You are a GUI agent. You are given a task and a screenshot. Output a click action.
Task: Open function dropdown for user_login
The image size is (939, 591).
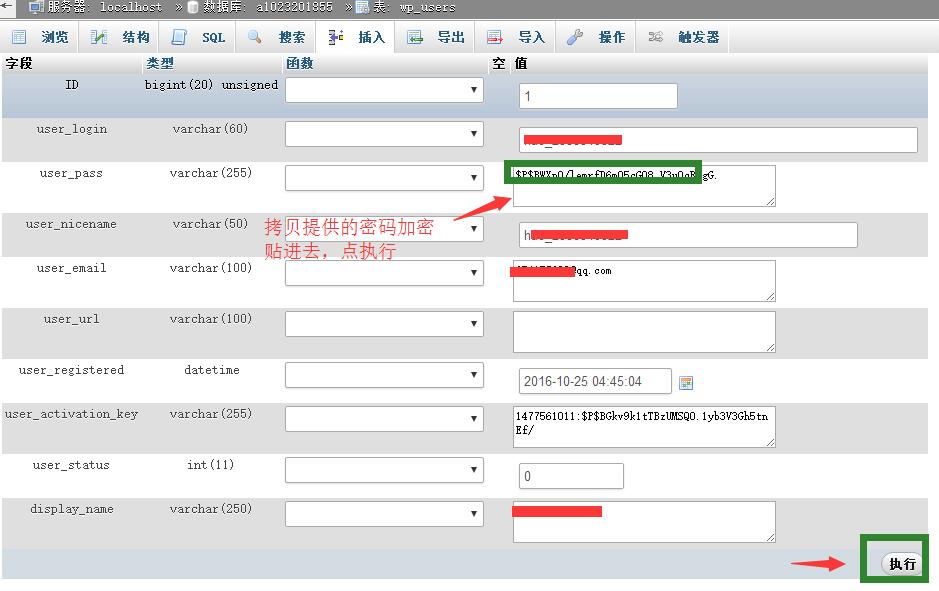click(384, 134)
